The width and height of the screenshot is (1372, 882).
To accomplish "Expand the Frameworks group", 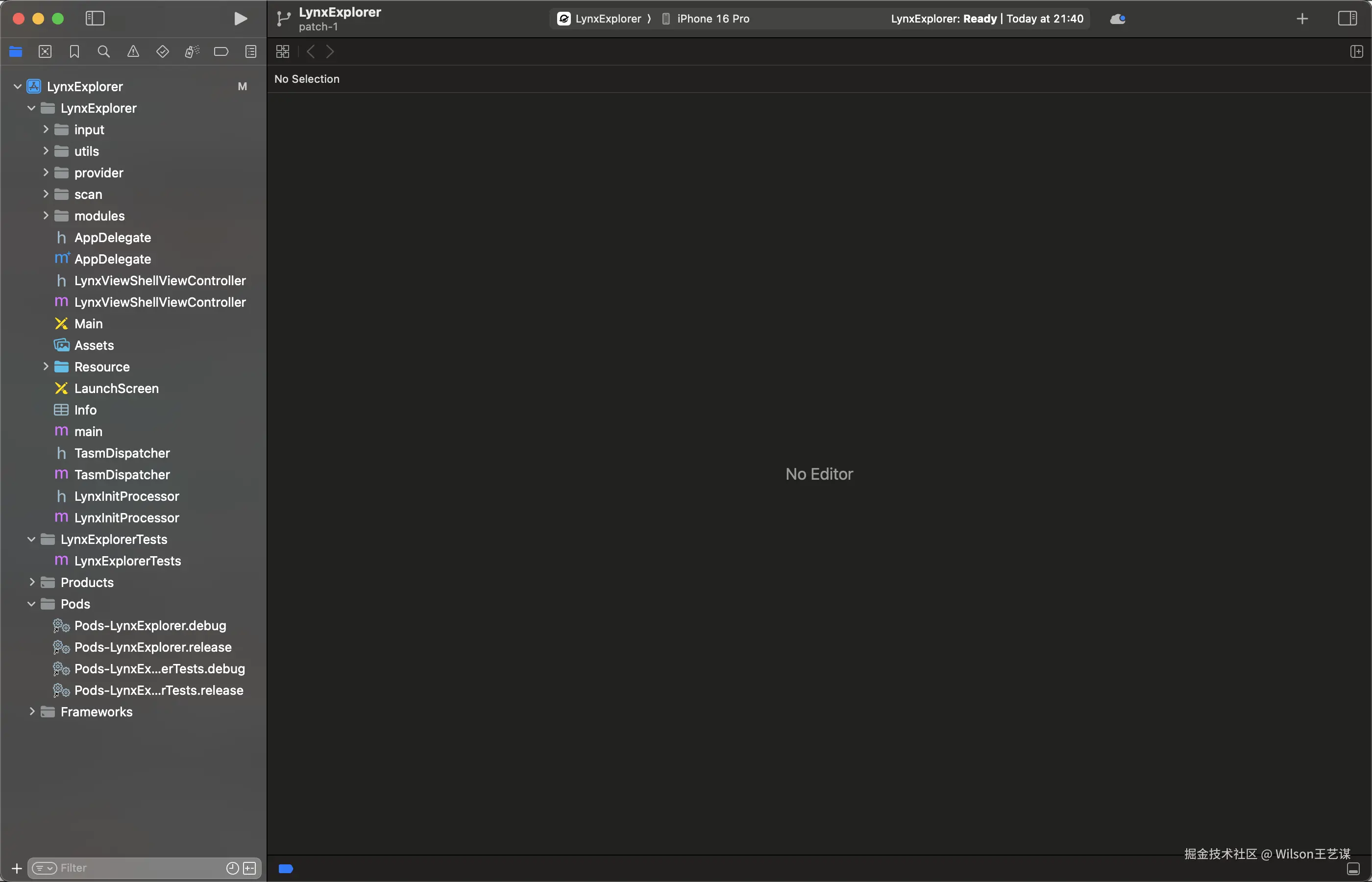I will [x=31, y=712].
